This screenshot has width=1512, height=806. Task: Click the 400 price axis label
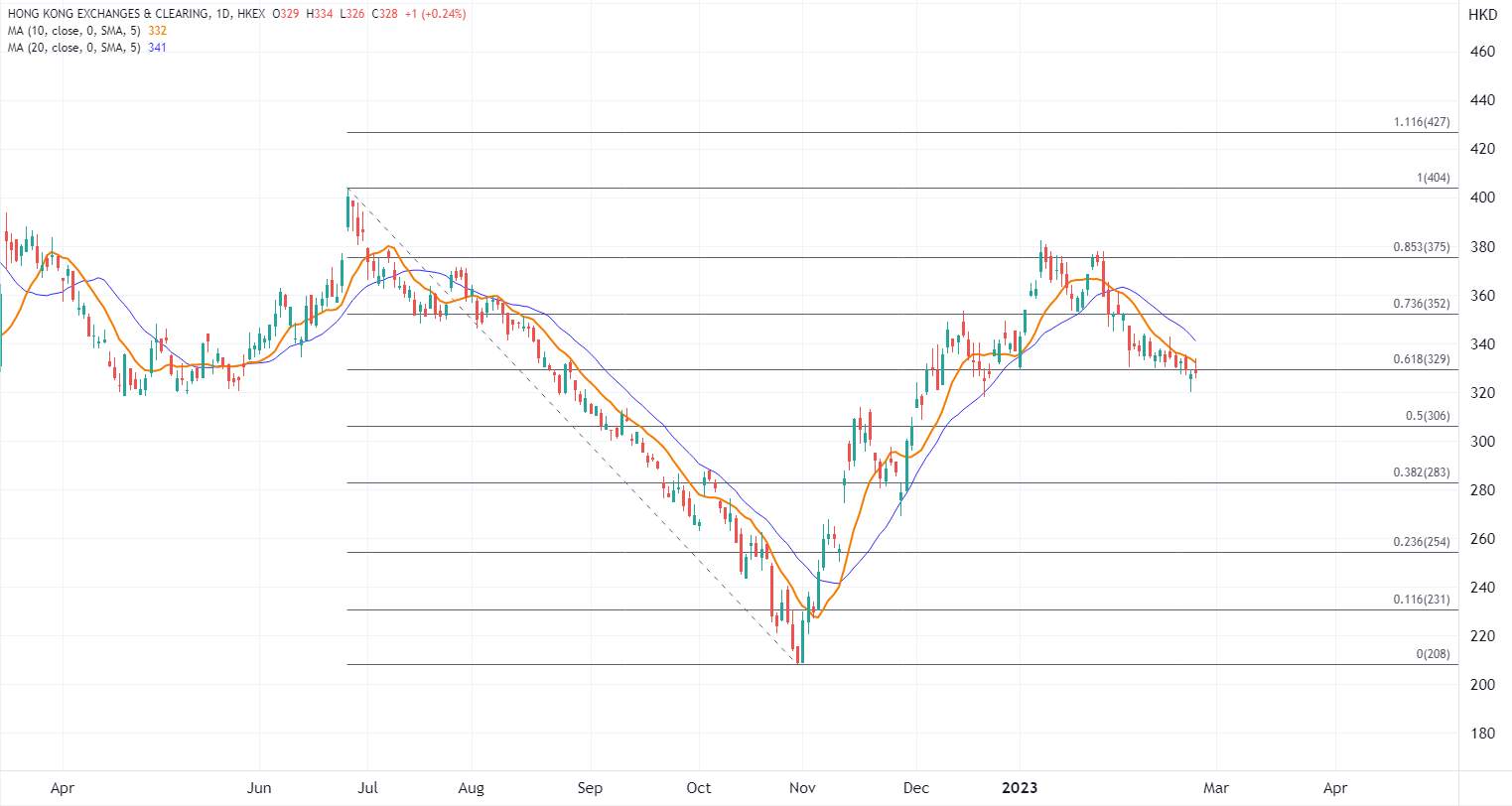point(1482,198)
